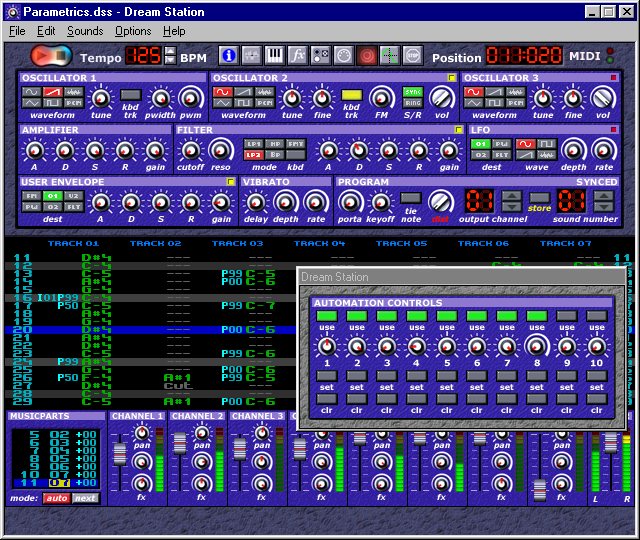Select sawtooth waveform for Oscillator 2
This screenshot has height=540, width=640.
click(244, 92)
